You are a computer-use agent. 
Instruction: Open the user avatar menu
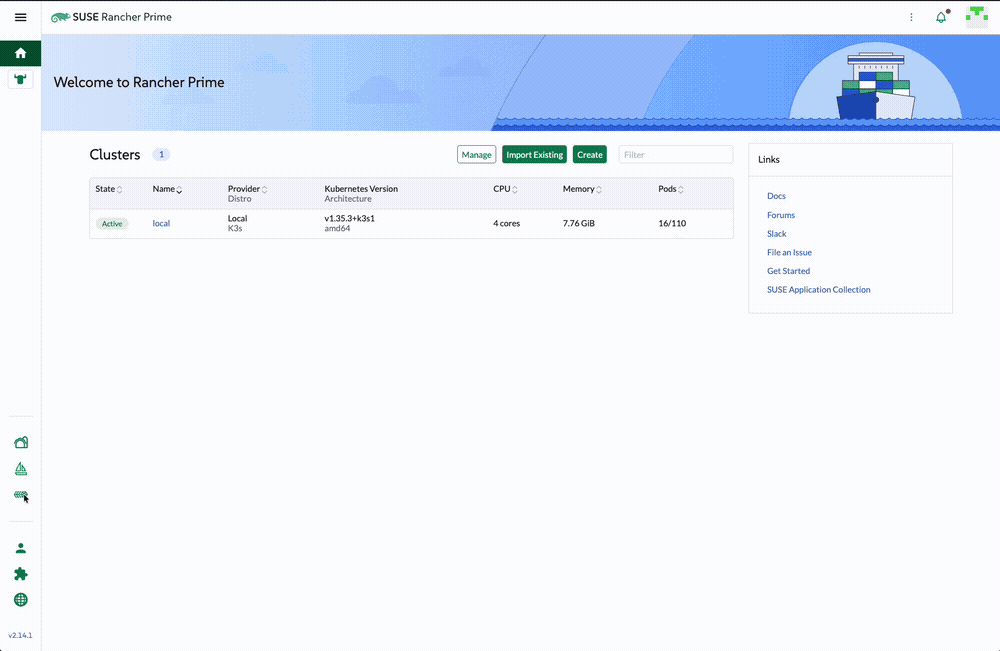tap(976, 17)
